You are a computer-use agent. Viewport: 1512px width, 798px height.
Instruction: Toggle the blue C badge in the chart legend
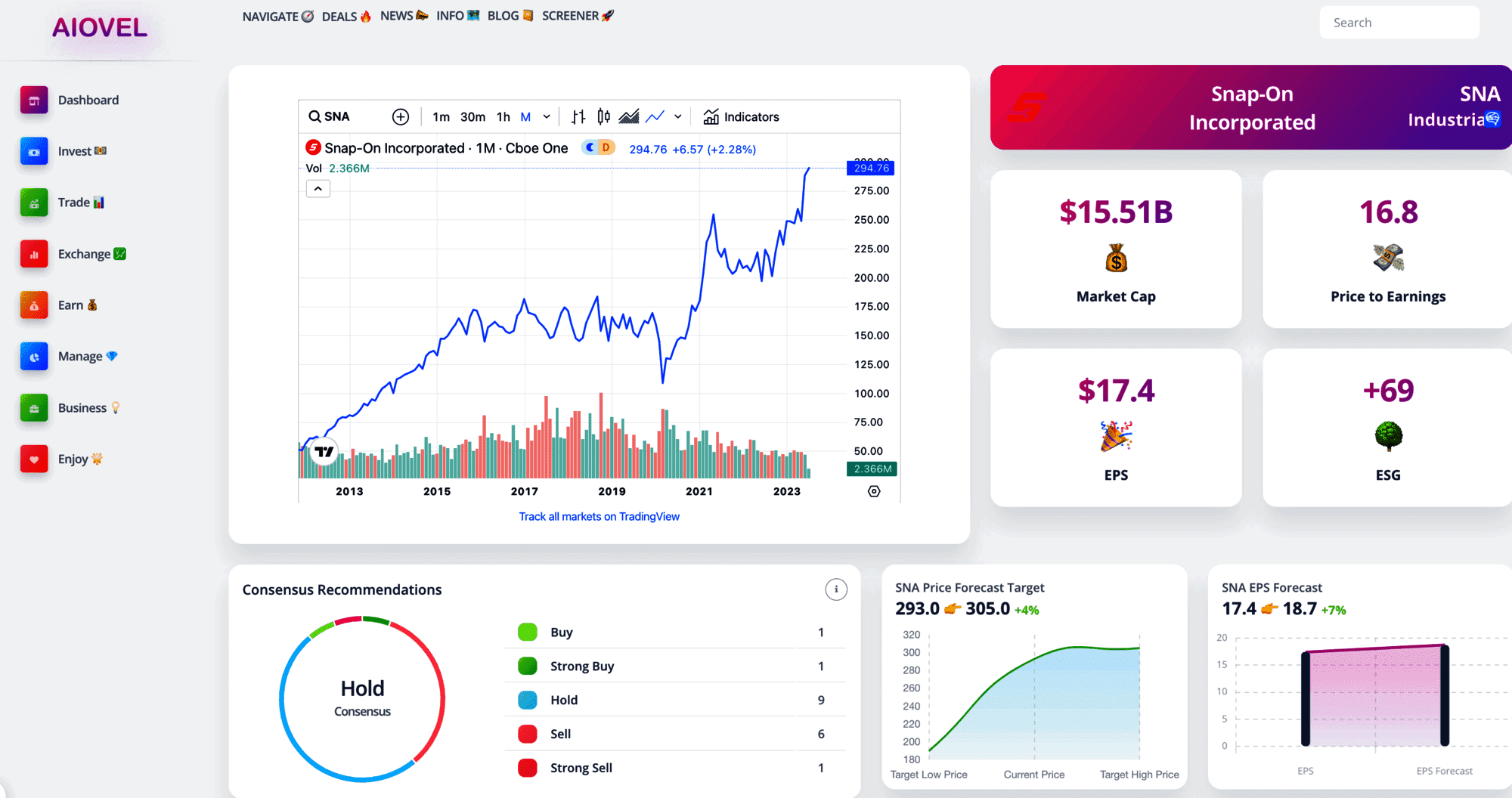(588, 148)
